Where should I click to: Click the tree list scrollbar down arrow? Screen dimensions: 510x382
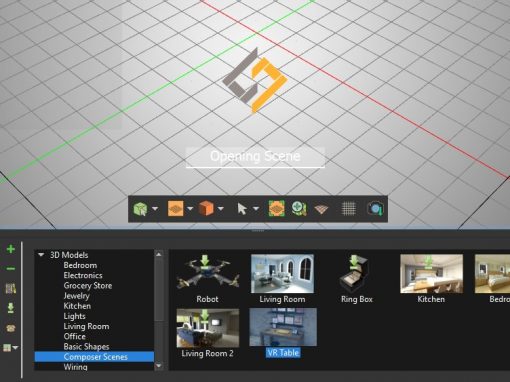pyautogui.click(x=159, y=366)
